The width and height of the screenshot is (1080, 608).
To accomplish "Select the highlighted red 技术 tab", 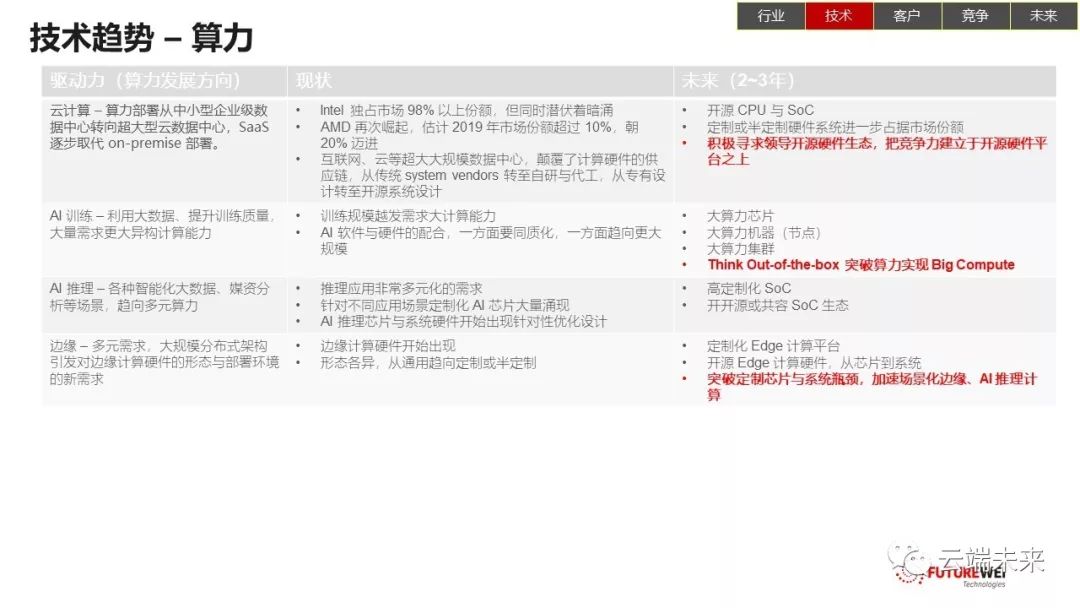I will [x=839, y=16].
